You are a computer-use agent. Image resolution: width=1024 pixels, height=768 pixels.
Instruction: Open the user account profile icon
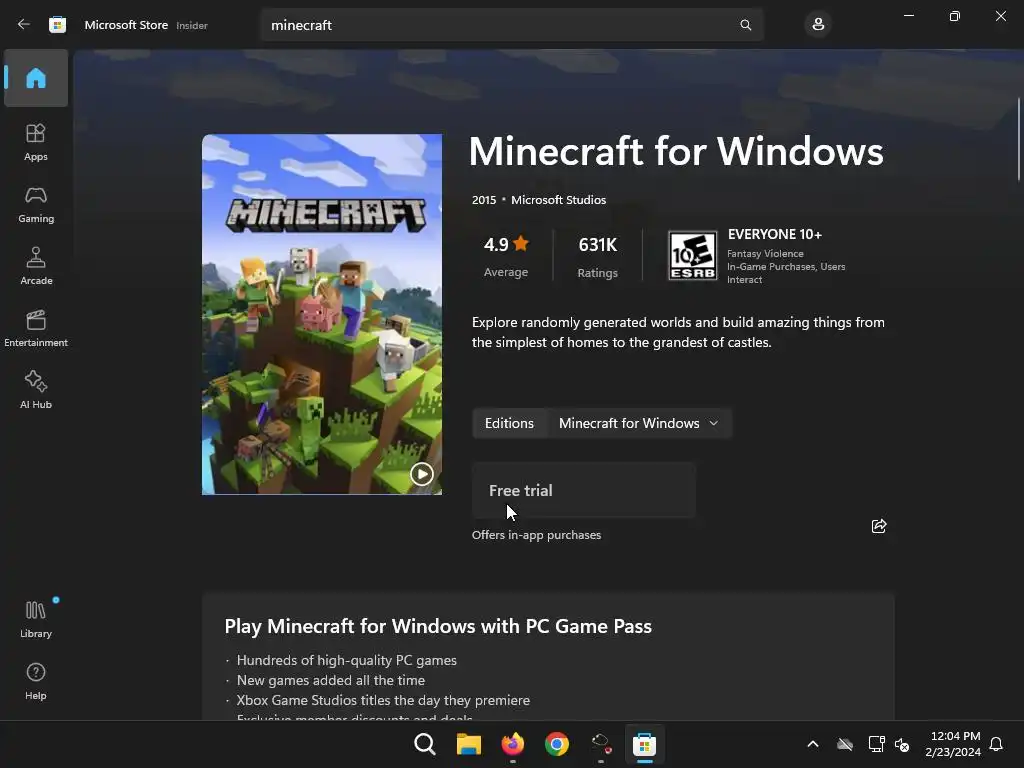point(818,25)
